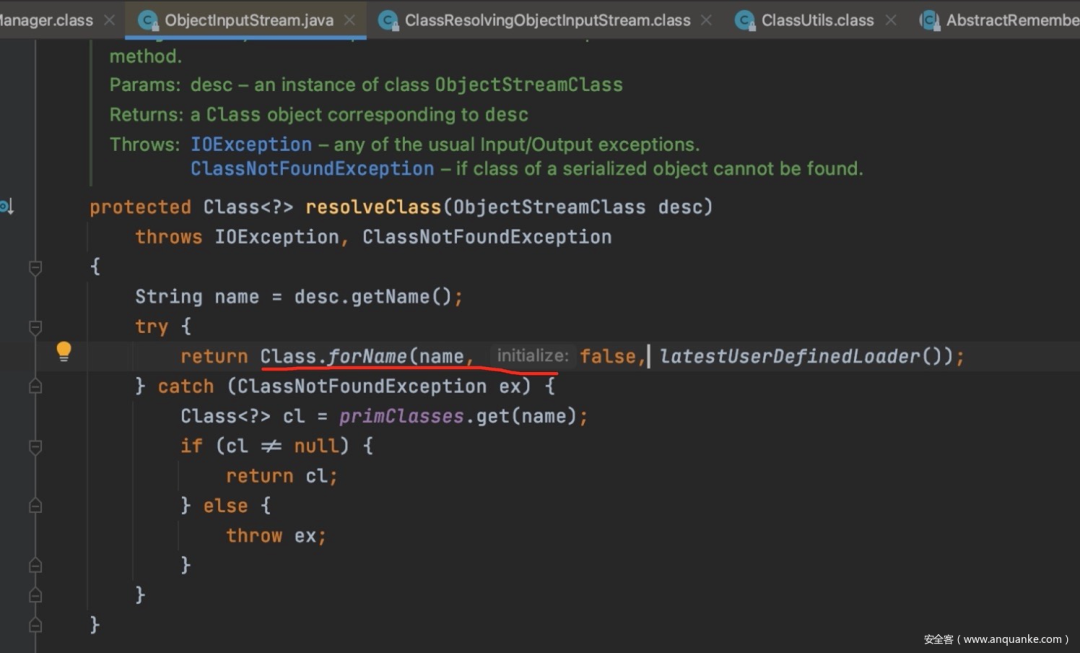Place the cursor on latestUserDefinedLoader()
The width and height of the screenshot is (1080, 653).
800,357
